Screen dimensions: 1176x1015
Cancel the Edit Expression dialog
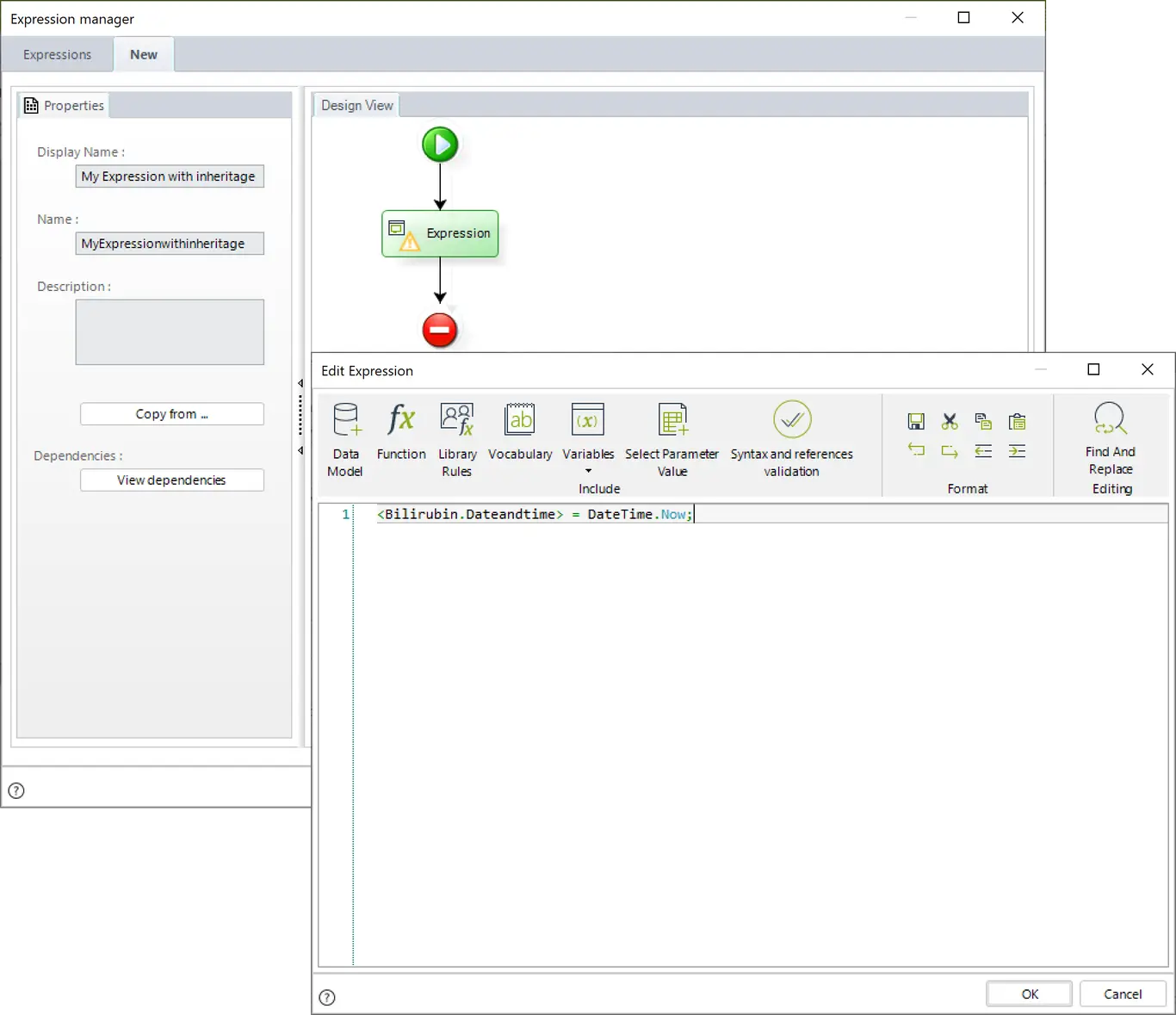tap(1123, 993)
